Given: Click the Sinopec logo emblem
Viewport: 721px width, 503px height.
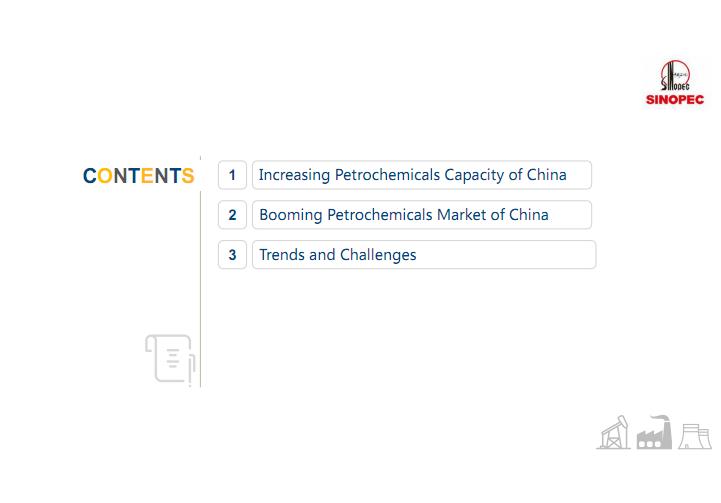Looking at the screenshot, I should (675, 76).
